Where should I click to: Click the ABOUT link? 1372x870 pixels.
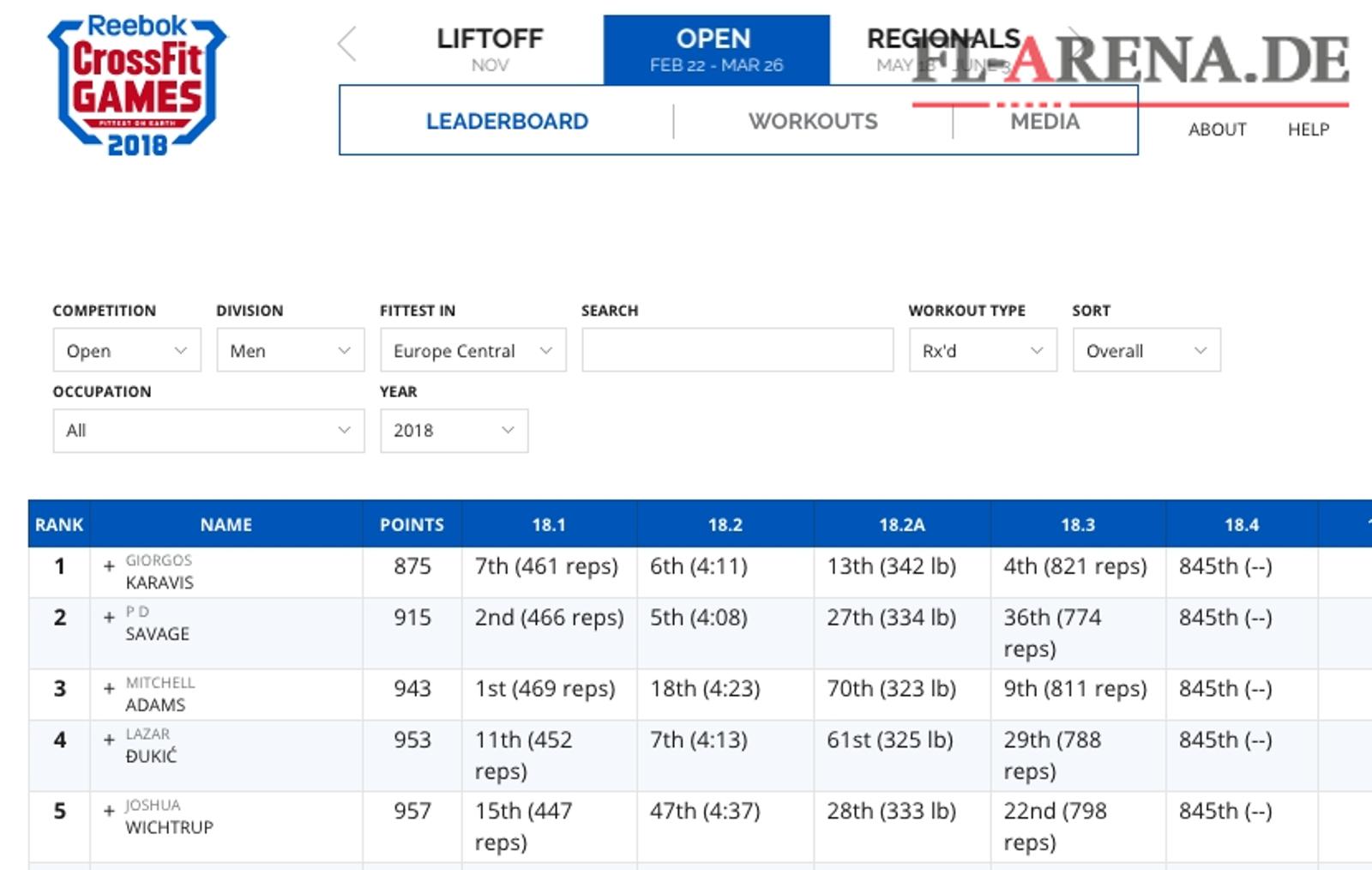click(1217, 130)
